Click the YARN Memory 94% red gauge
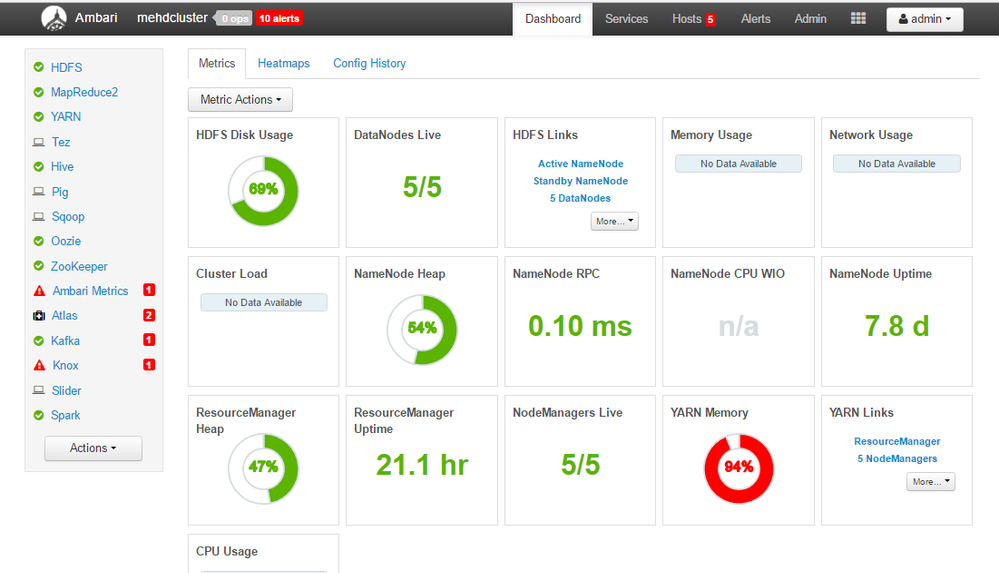The height and width of the screenshot is (573, 999). (x=739, y=468)
